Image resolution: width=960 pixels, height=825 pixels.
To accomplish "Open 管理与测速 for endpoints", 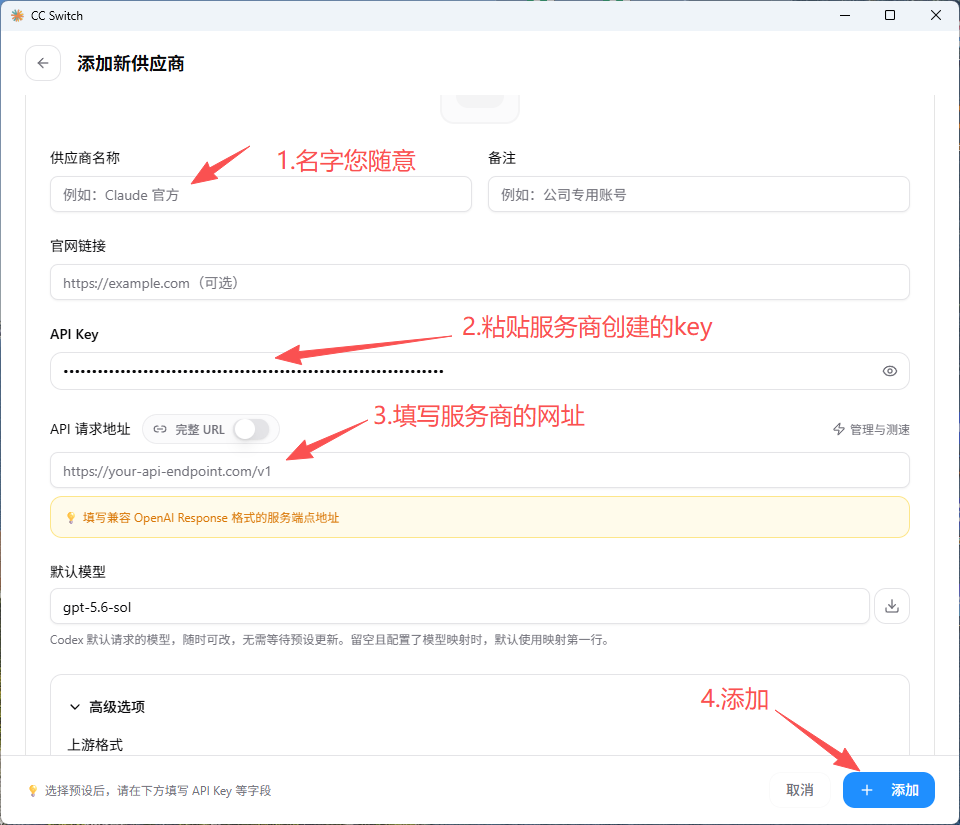I will [x=871, y=430].
